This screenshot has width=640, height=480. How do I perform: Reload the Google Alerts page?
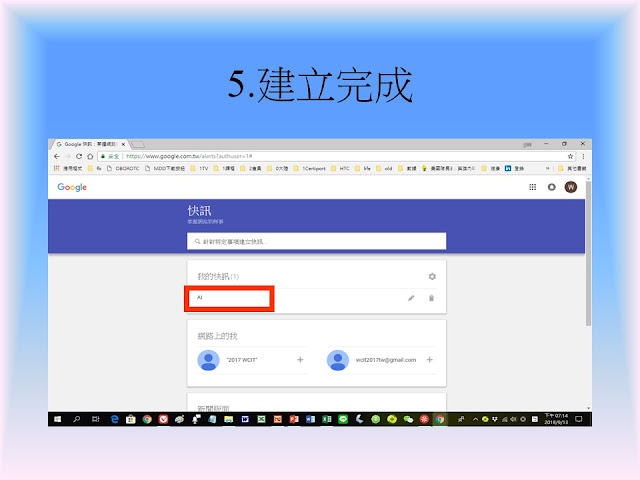(x=79, y=156)
